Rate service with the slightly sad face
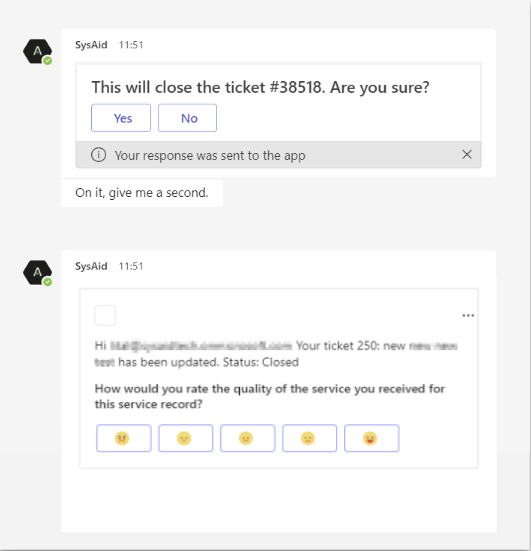The width and height of the screenshot is (531, 551). 186,438
